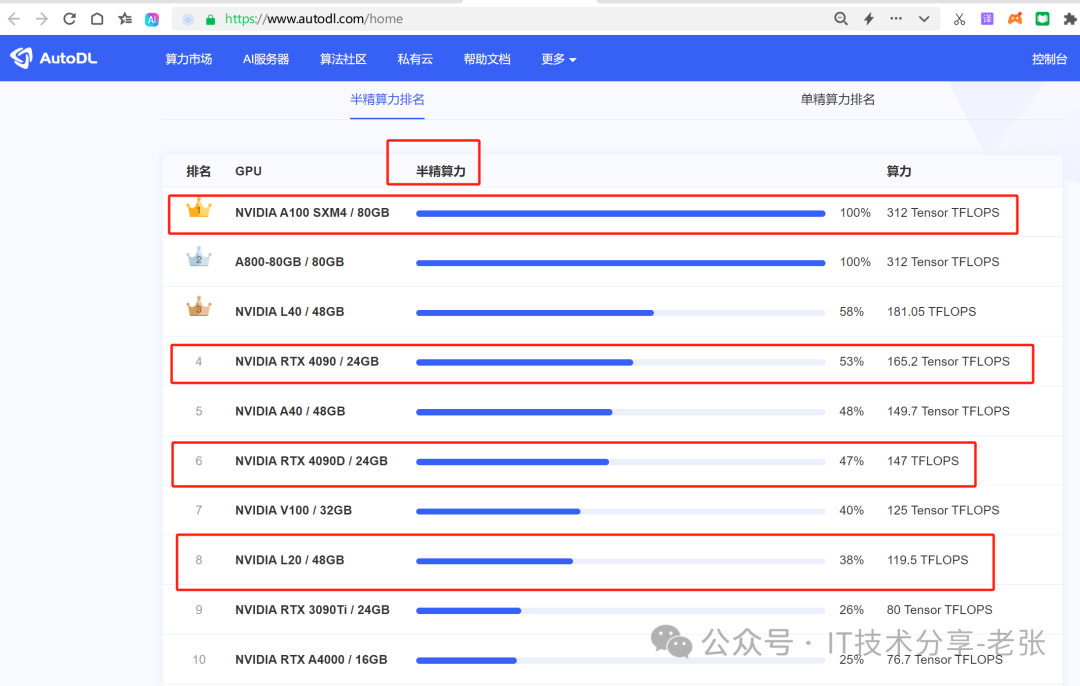
Task: Select NVIDIA L40 / 48GB GPU name
Action: pos(289,312)
